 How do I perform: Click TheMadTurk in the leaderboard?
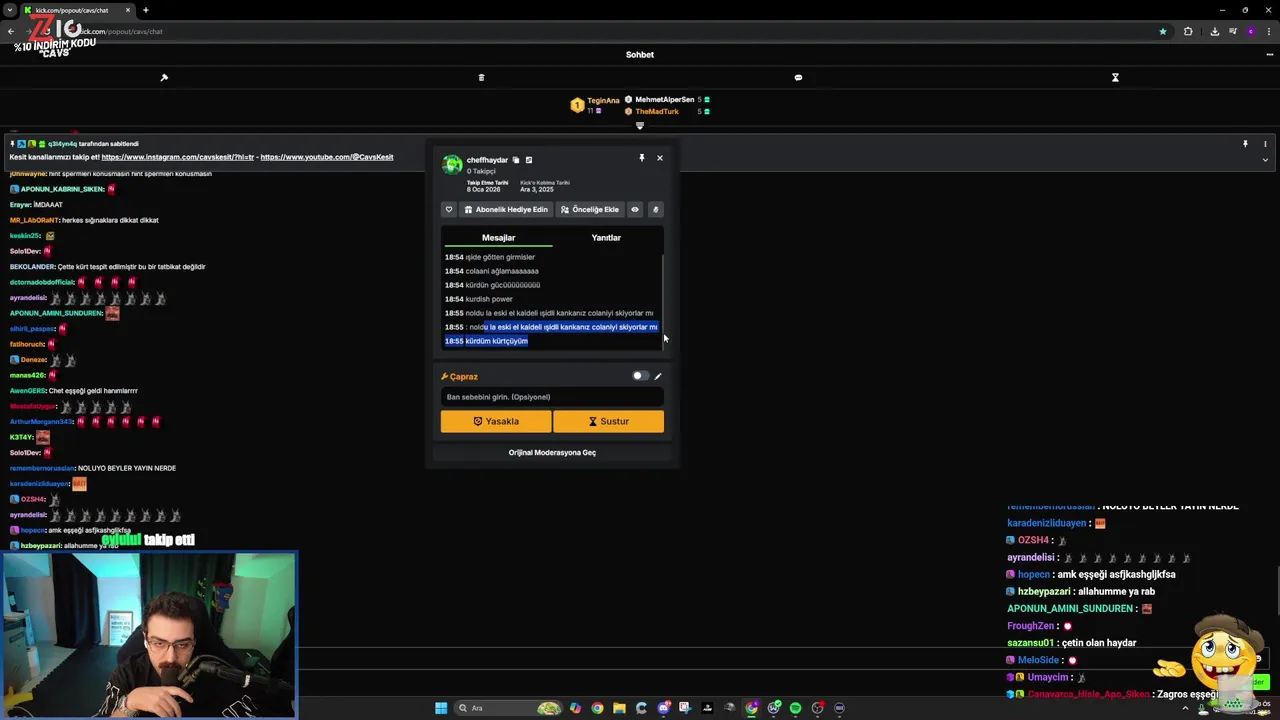point(656,112)
